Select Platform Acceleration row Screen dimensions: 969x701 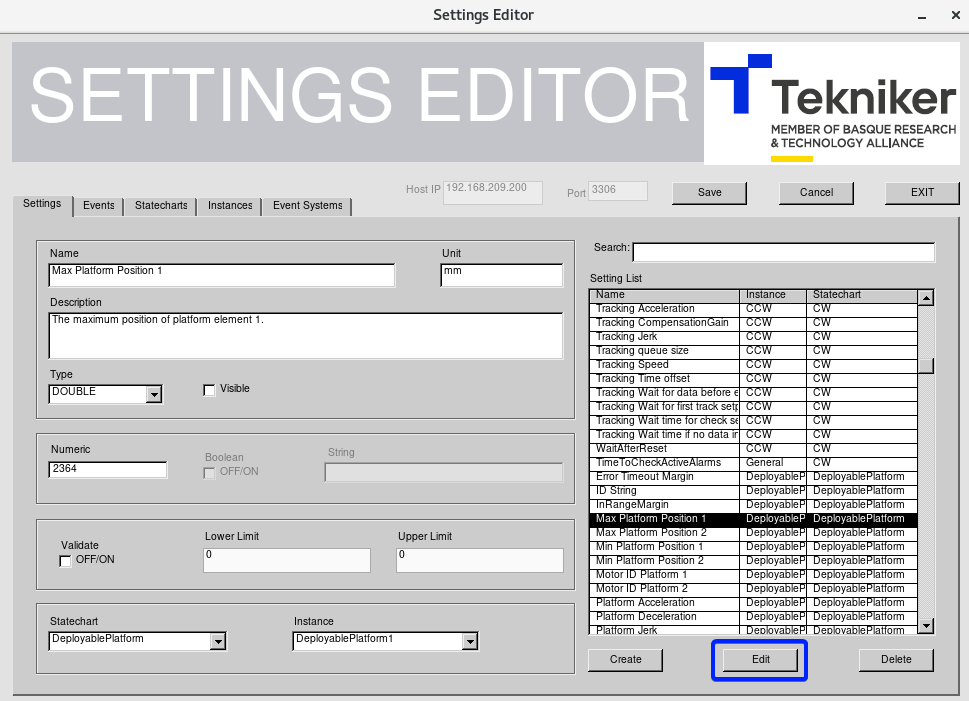point(753,603)
